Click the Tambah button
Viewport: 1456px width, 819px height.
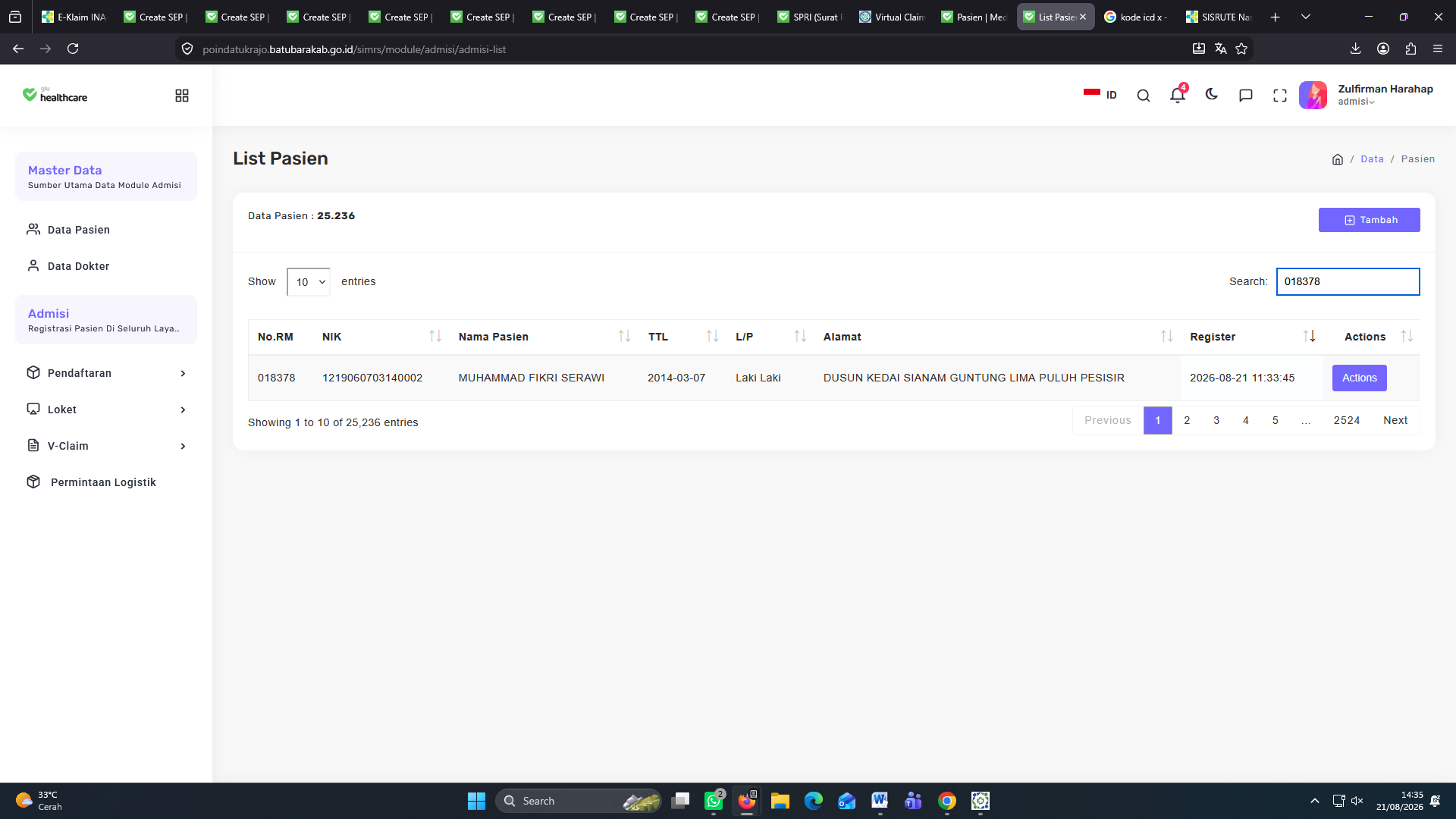[x=1369, y=220]
